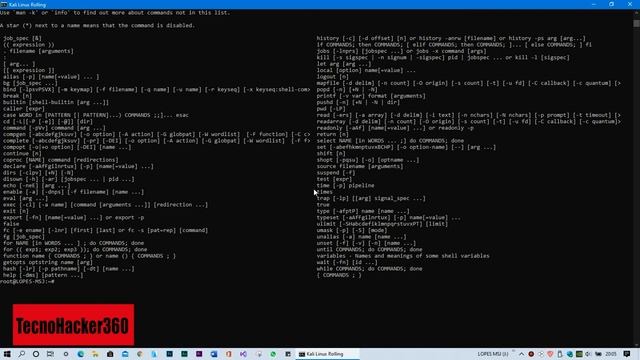Open the purple Adobe app icon
Viewport: 640px width, 360px height.
(x=199, y=354)
